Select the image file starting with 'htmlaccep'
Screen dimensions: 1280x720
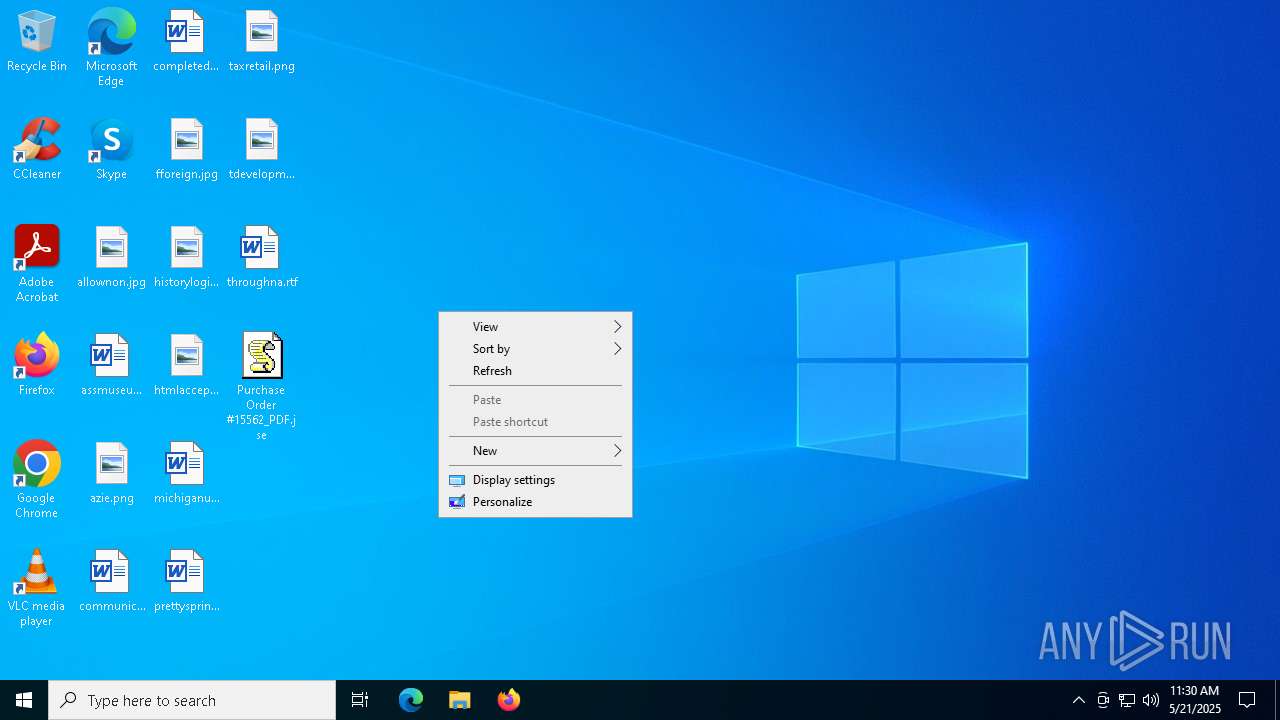coord(186,366)
